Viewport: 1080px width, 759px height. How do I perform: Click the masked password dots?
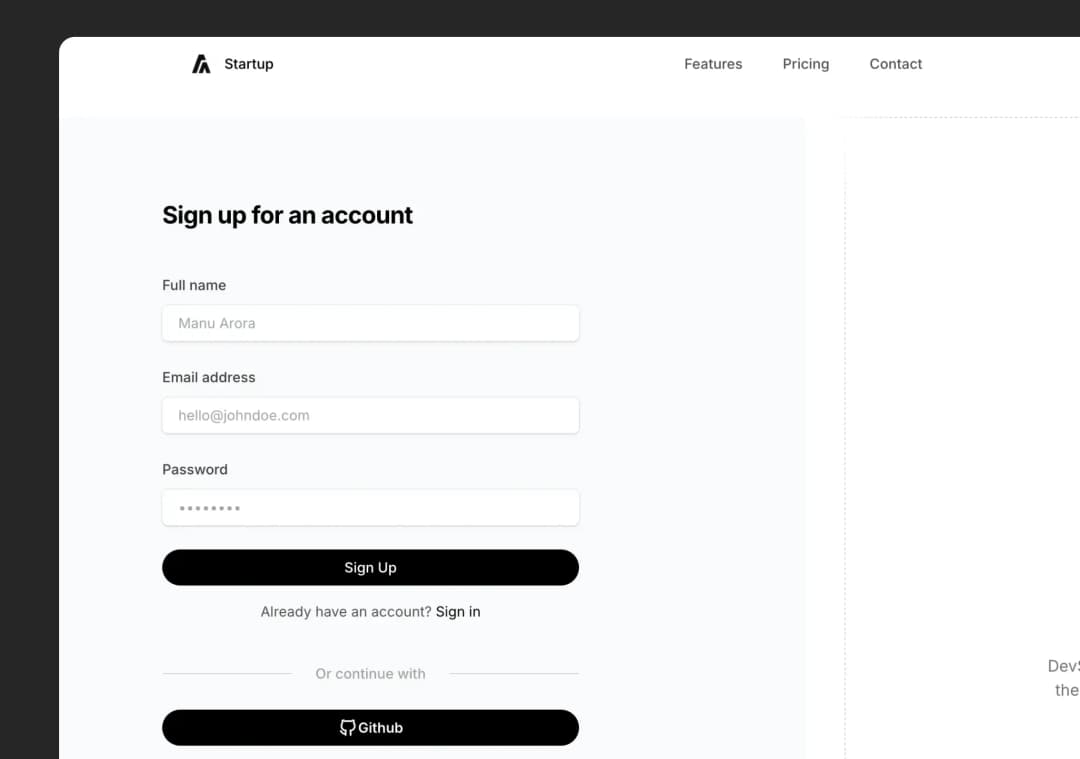pos(208,508)
